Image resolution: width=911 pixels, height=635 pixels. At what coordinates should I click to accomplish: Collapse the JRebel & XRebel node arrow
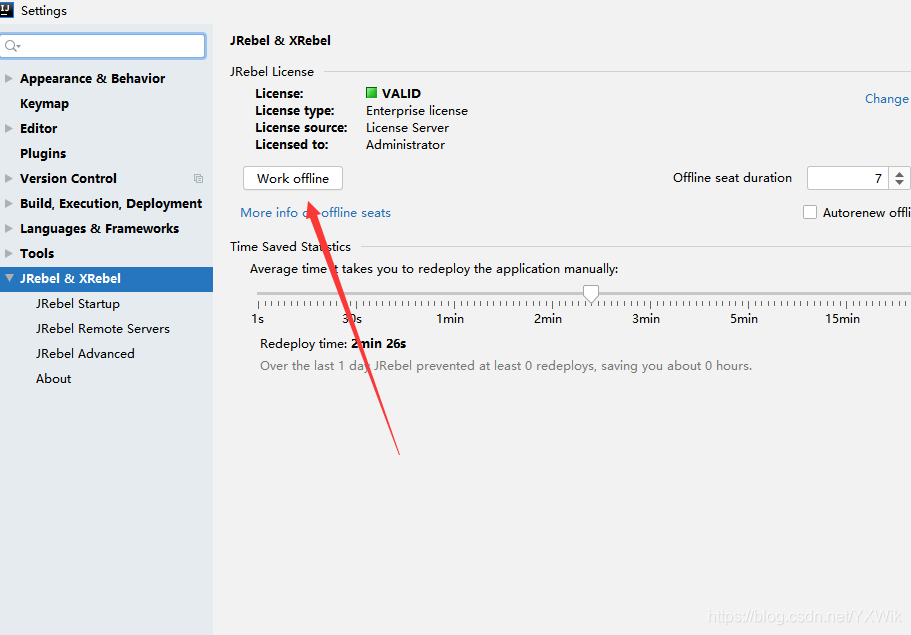pyautogui.click(x=9, y=278)
